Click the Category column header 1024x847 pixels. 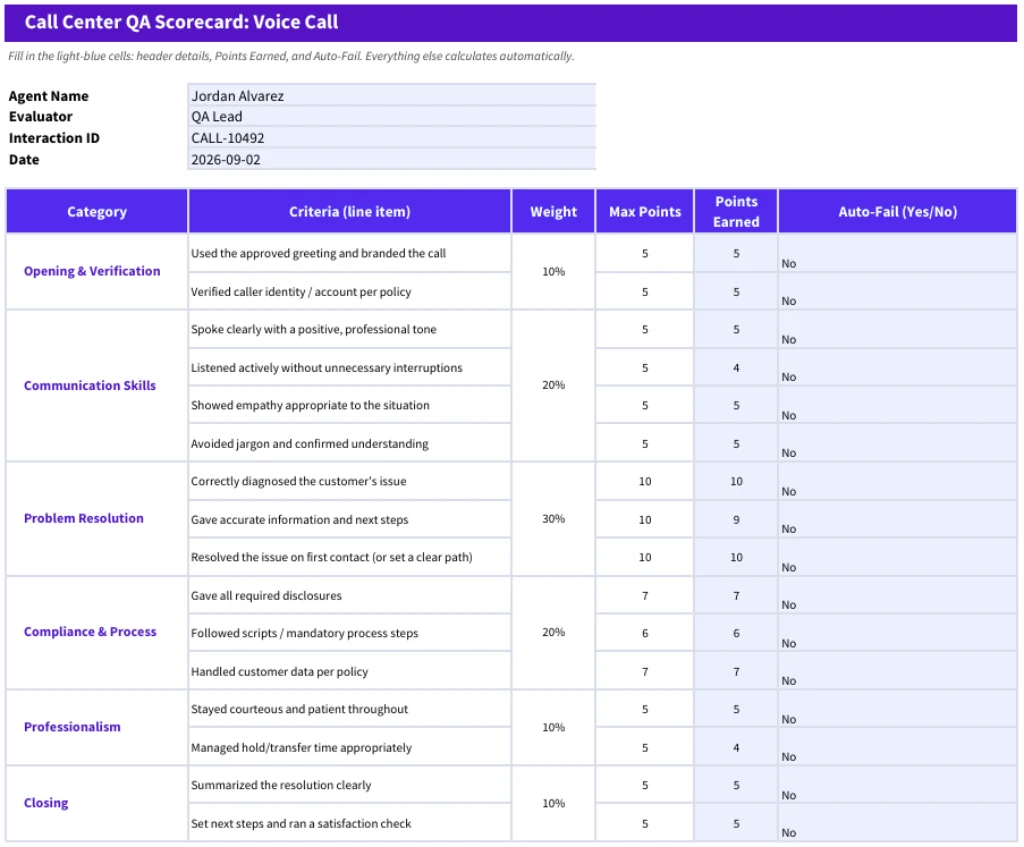point(97,212)
